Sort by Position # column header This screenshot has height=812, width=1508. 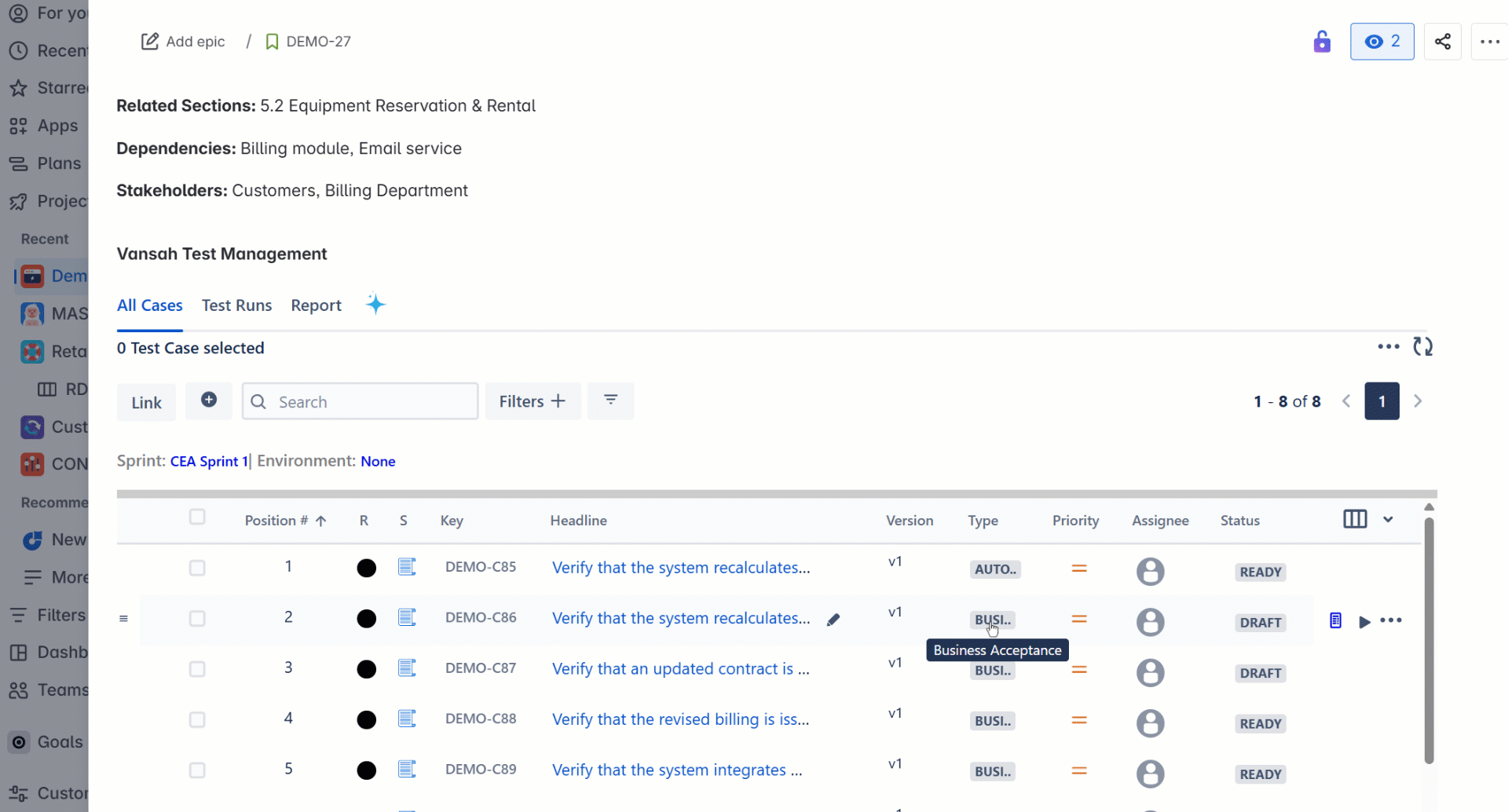[x=285, y=521]
